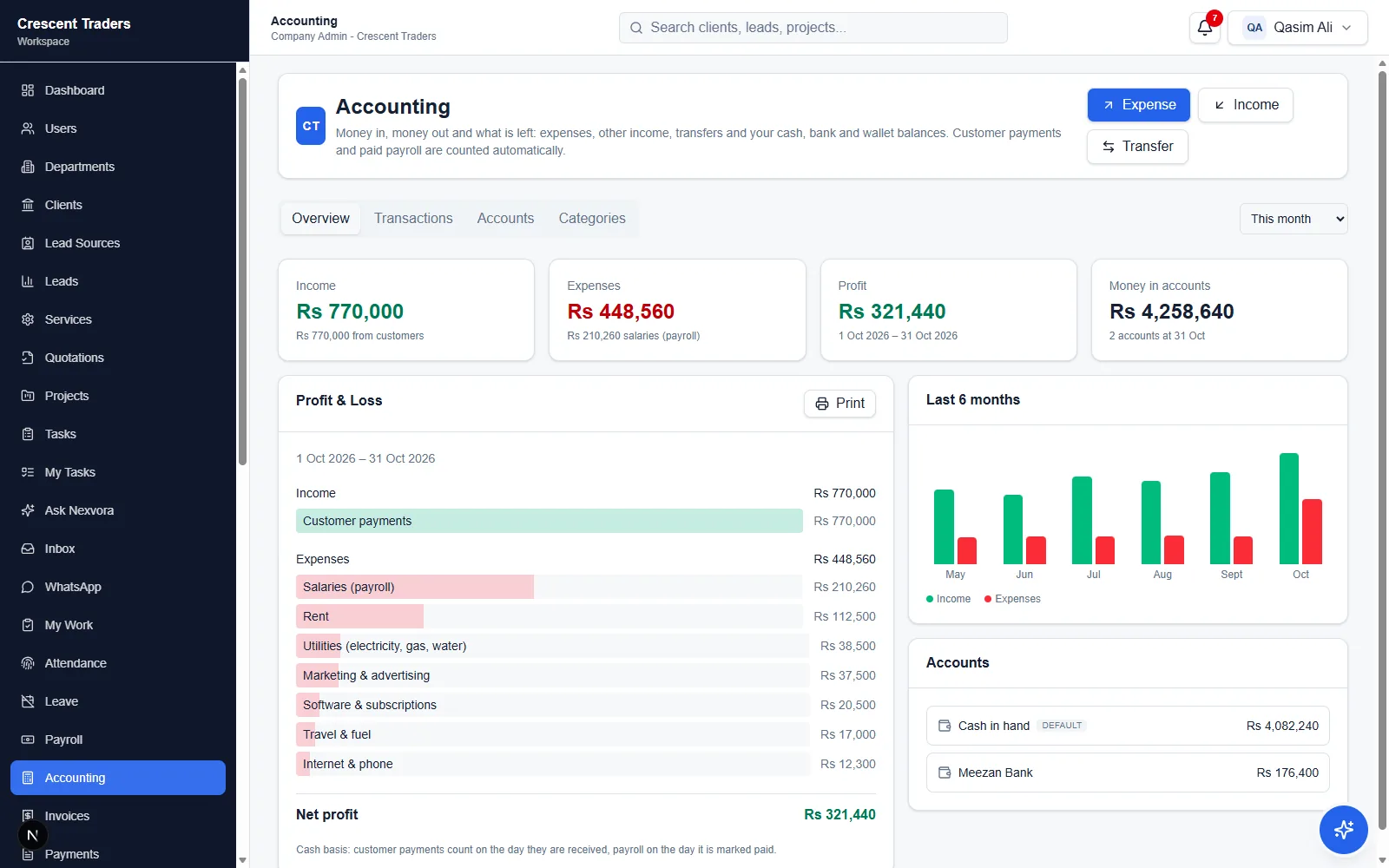Click the floating AI assistant sparkle button

[1344, 830]
